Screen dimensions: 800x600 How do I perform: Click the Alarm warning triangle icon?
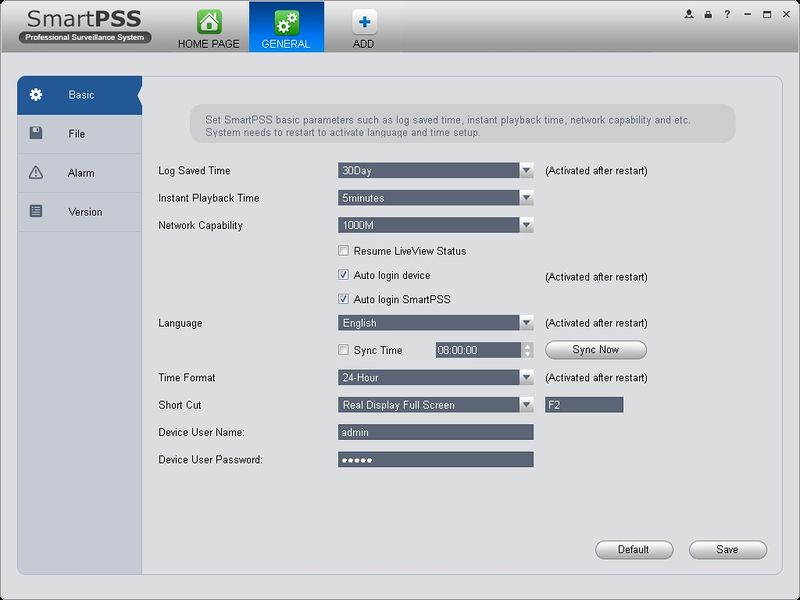36,172
